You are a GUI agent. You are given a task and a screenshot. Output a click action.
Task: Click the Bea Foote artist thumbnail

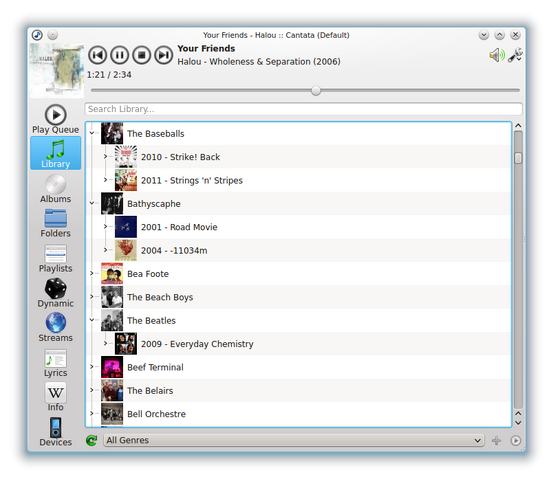[112, 273]
